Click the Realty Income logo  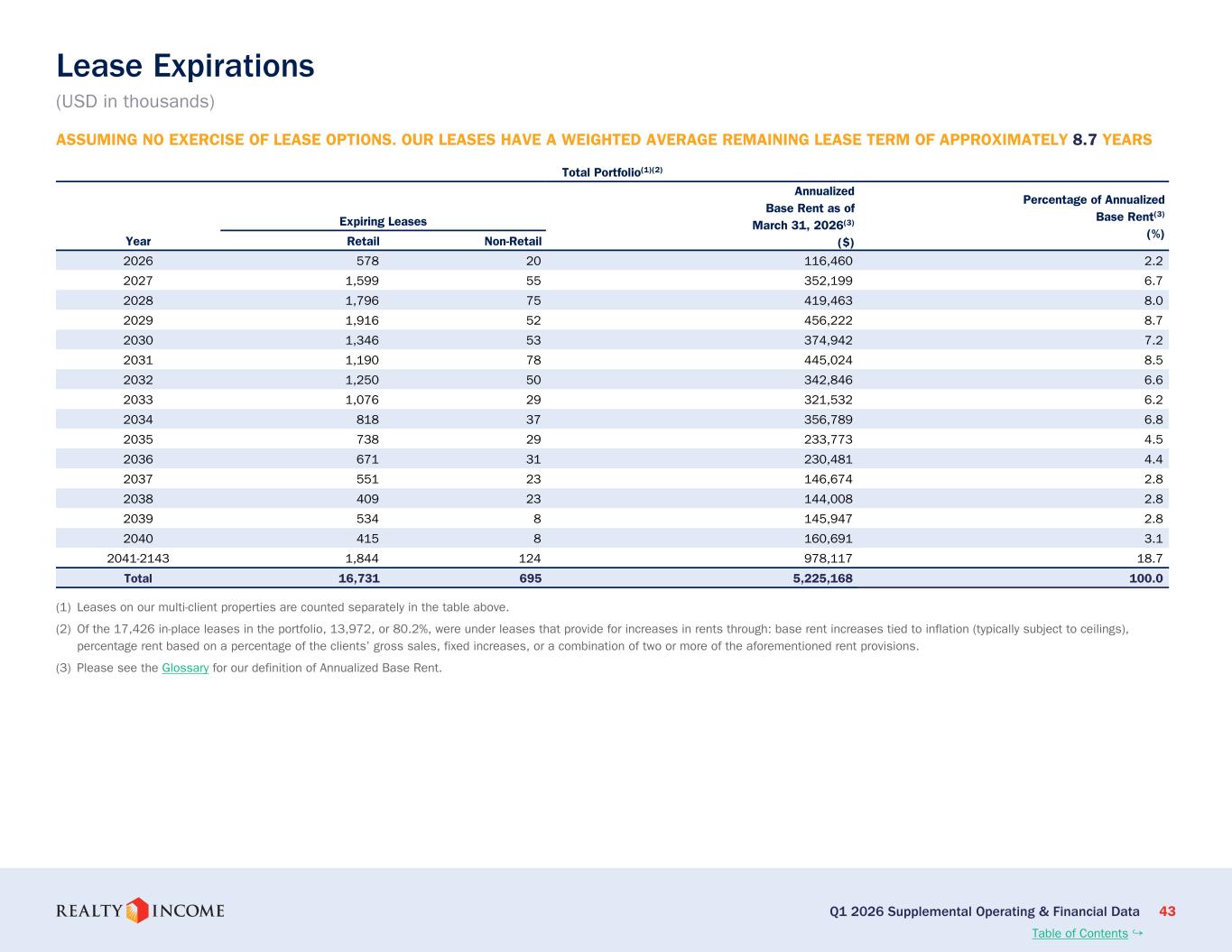(140, 910)
